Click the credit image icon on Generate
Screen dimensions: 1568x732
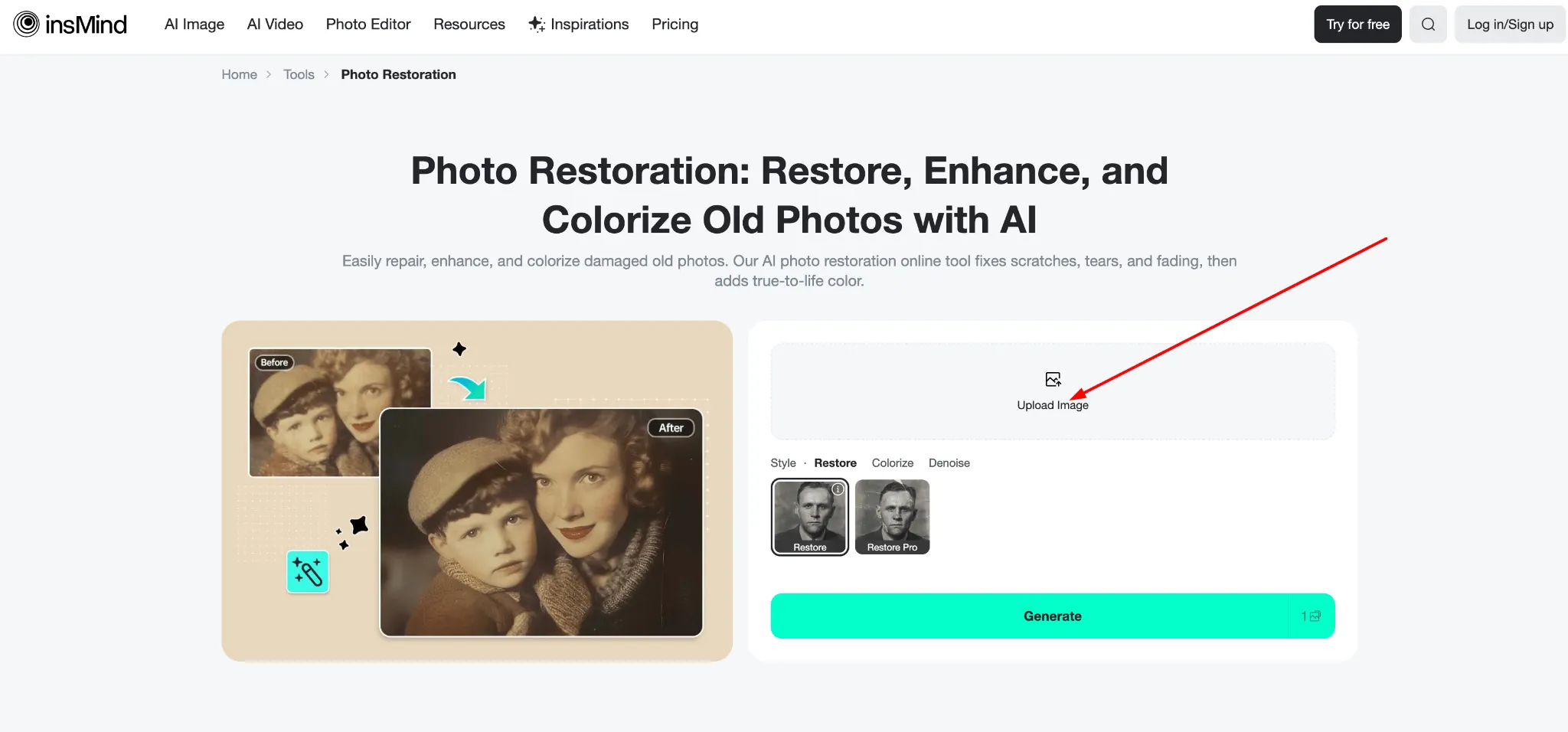1315,616
